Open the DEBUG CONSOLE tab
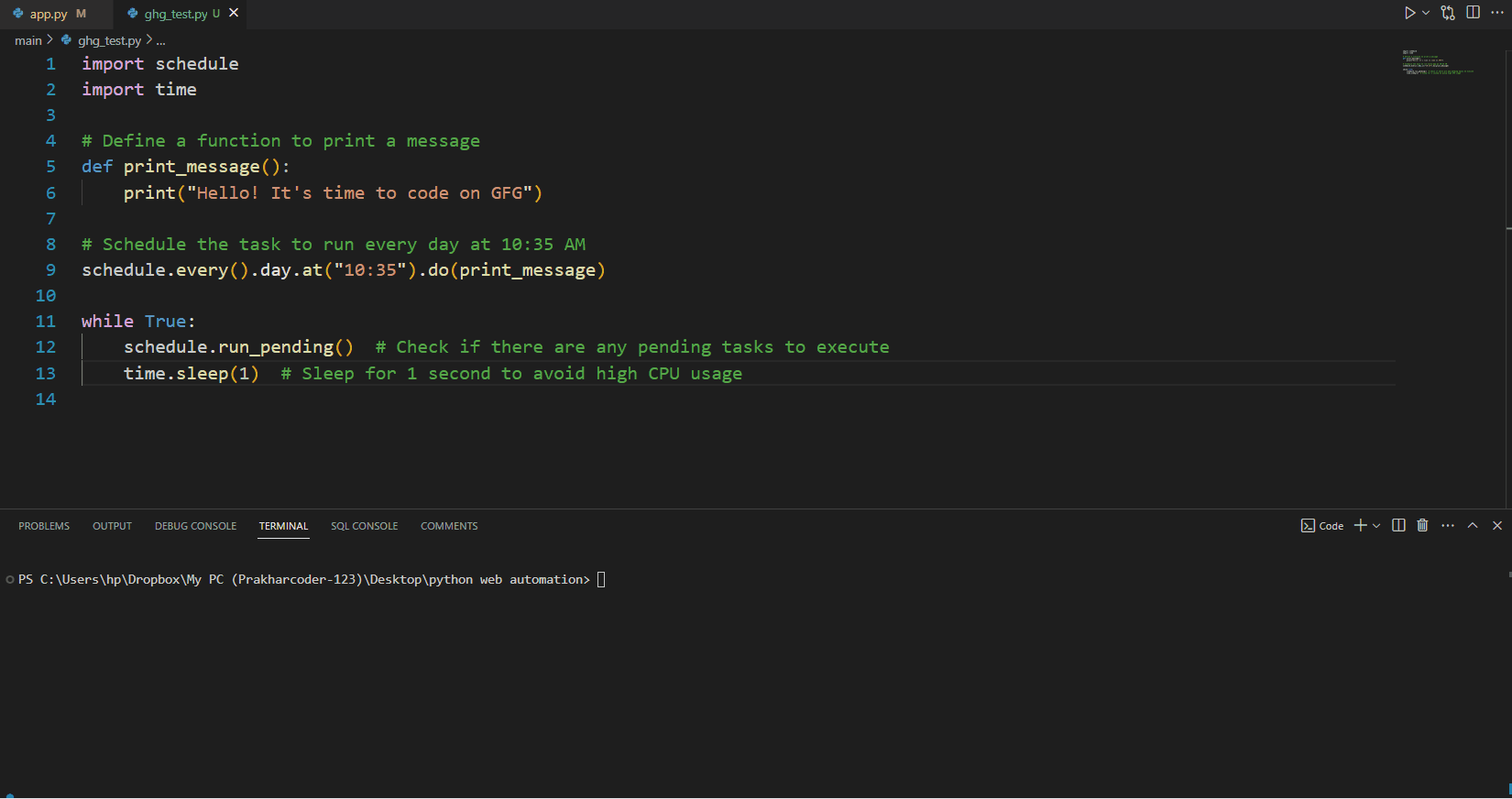 point(195,526)
